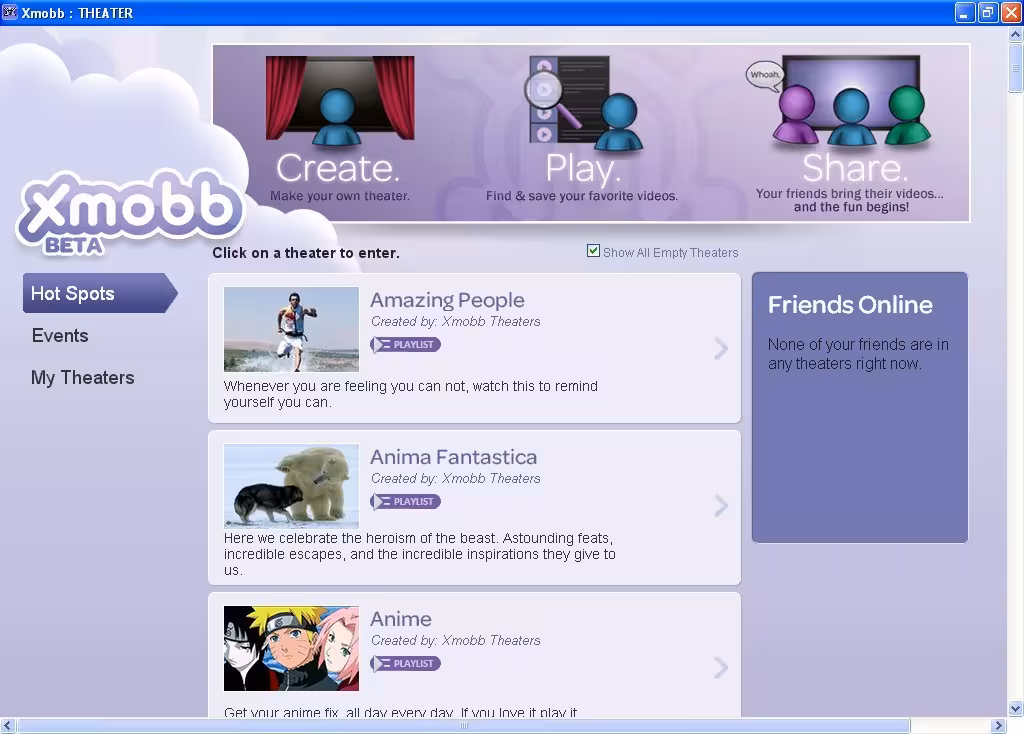The height and width of the screenshot is (734, 1024).
Task: Uncheck Show All Empty Theaters checkbox
Action: pyautogui.click(x=593, y=251)
